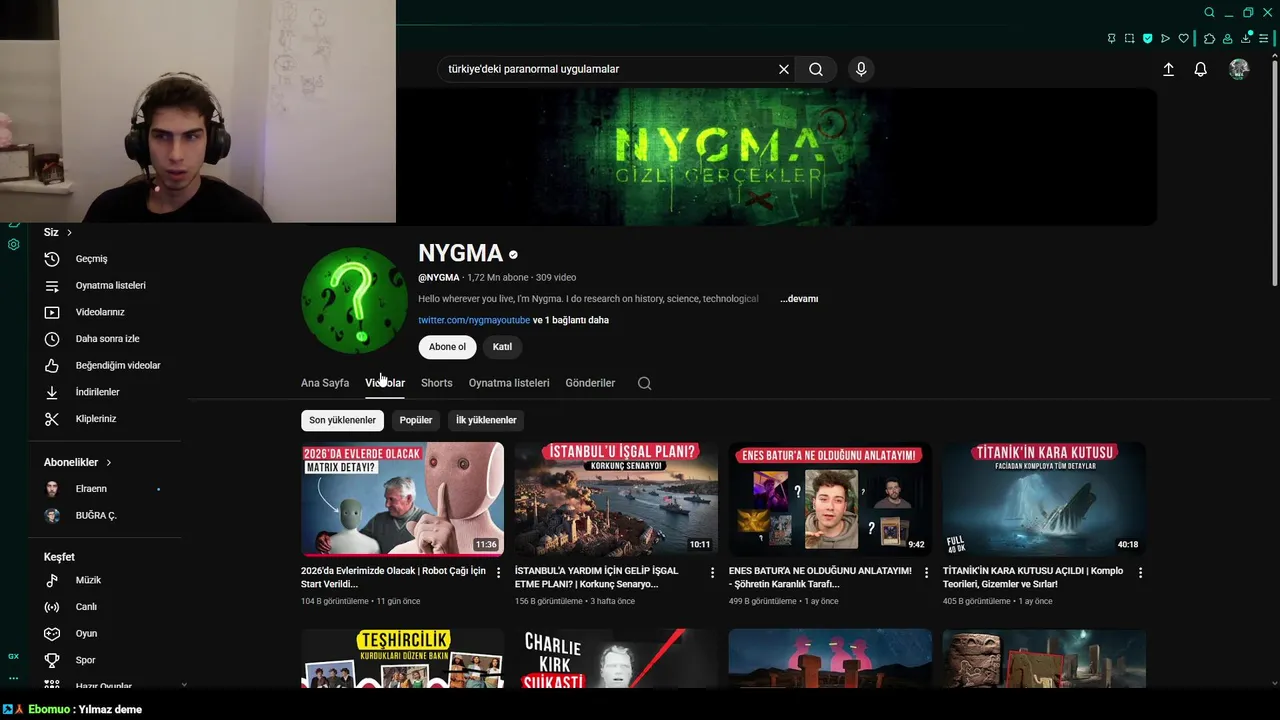This screenshot has height=720, width=1280.
Task: Open Geçmiş history in sidebar
Action: (x=104, y=259)
